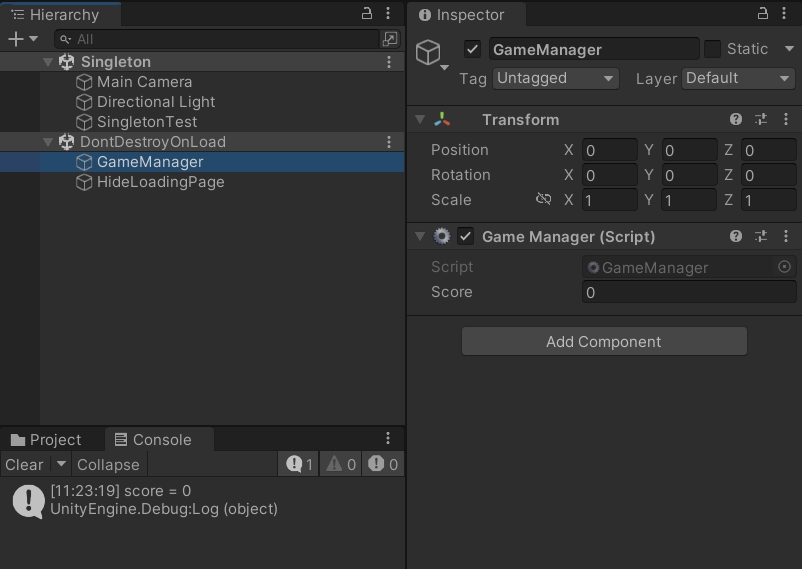Enable the Static checkbox
Screen dimensions: 802x569
[x=712, y=49]
